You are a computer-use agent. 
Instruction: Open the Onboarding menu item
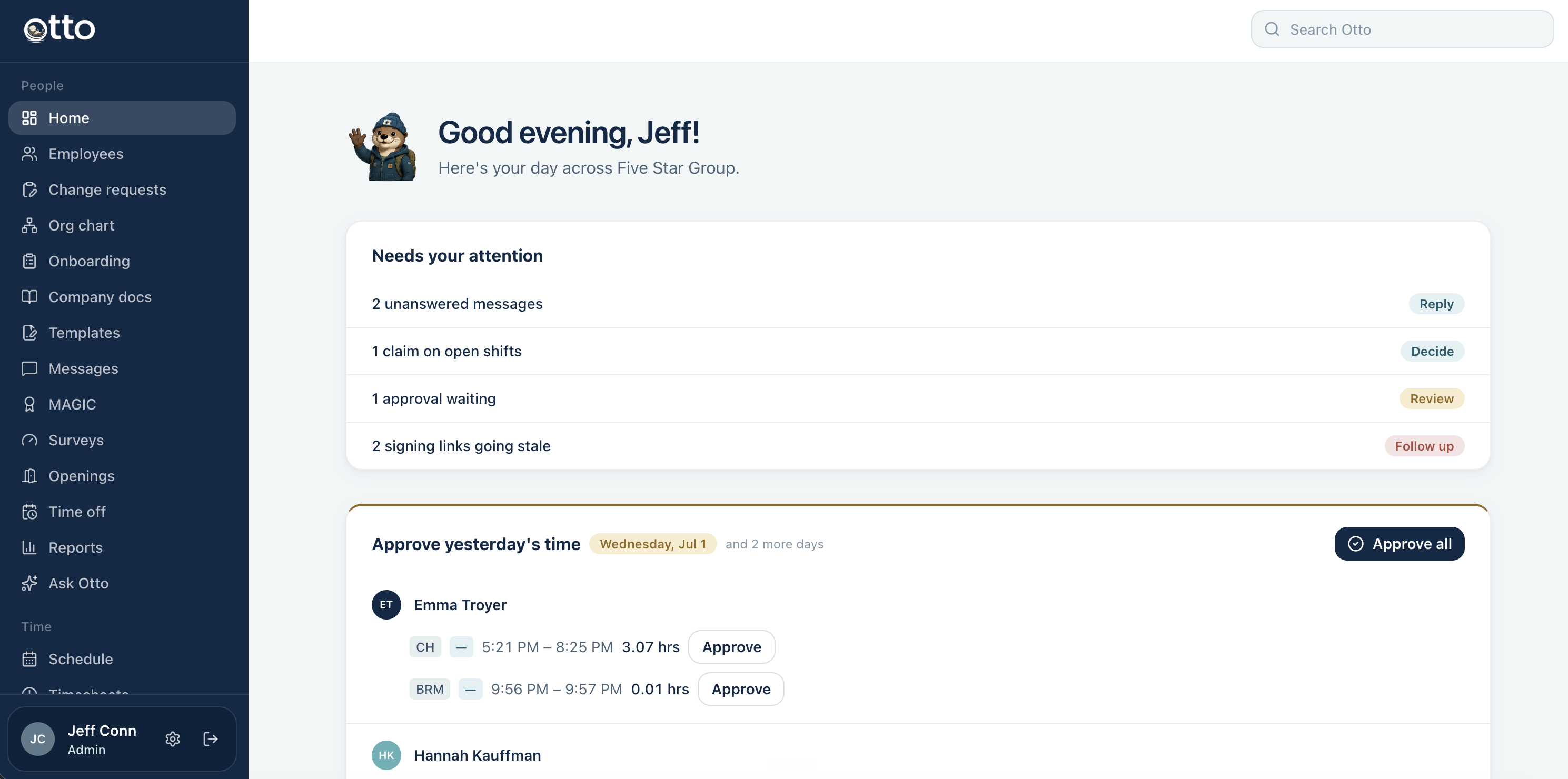(x=122, y=261)
